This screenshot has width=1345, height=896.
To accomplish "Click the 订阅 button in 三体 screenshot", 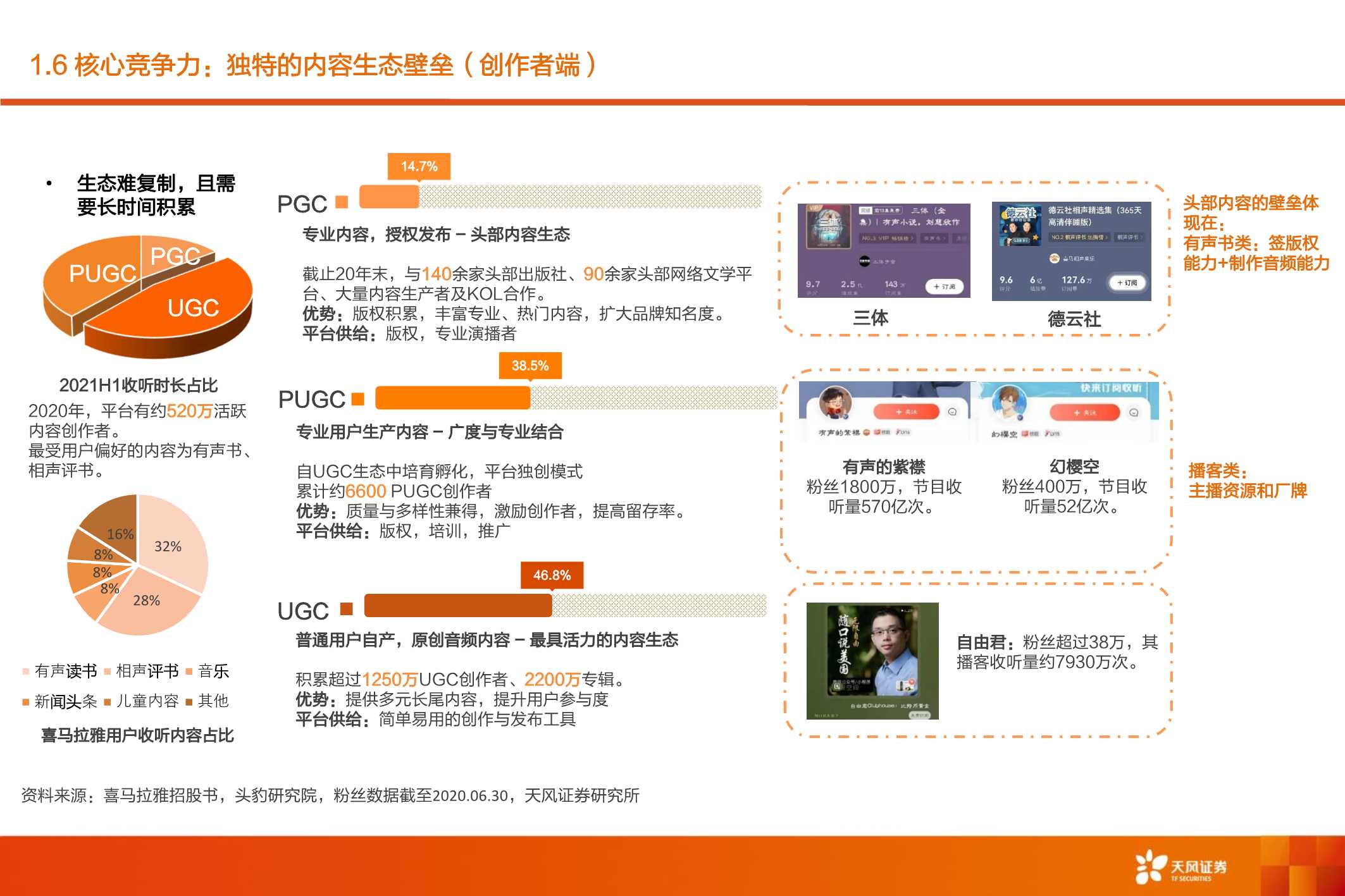I will (945, 286).
